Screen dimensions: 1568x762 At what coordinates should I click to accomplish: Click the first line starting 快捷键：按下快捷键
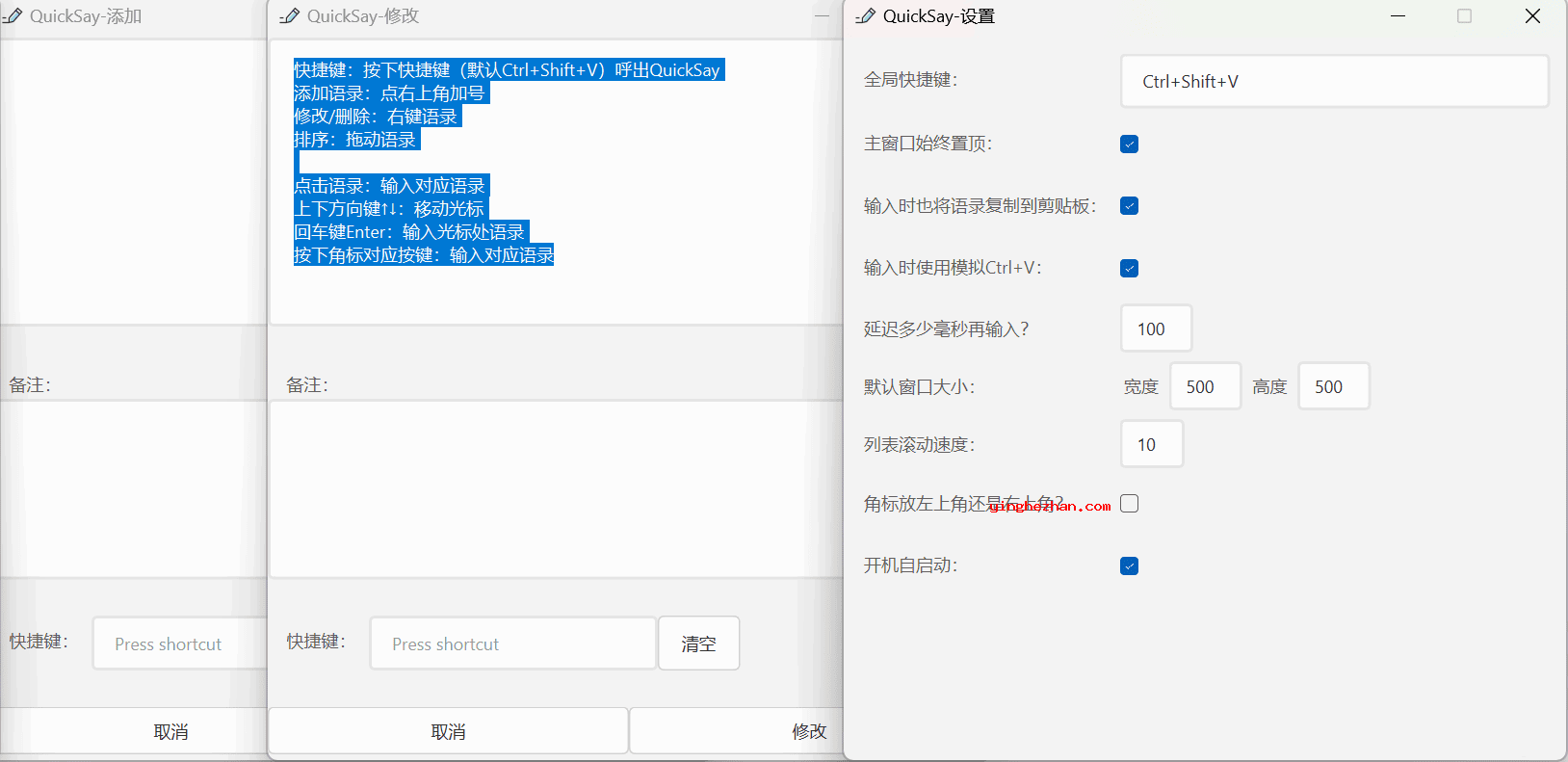509,70
